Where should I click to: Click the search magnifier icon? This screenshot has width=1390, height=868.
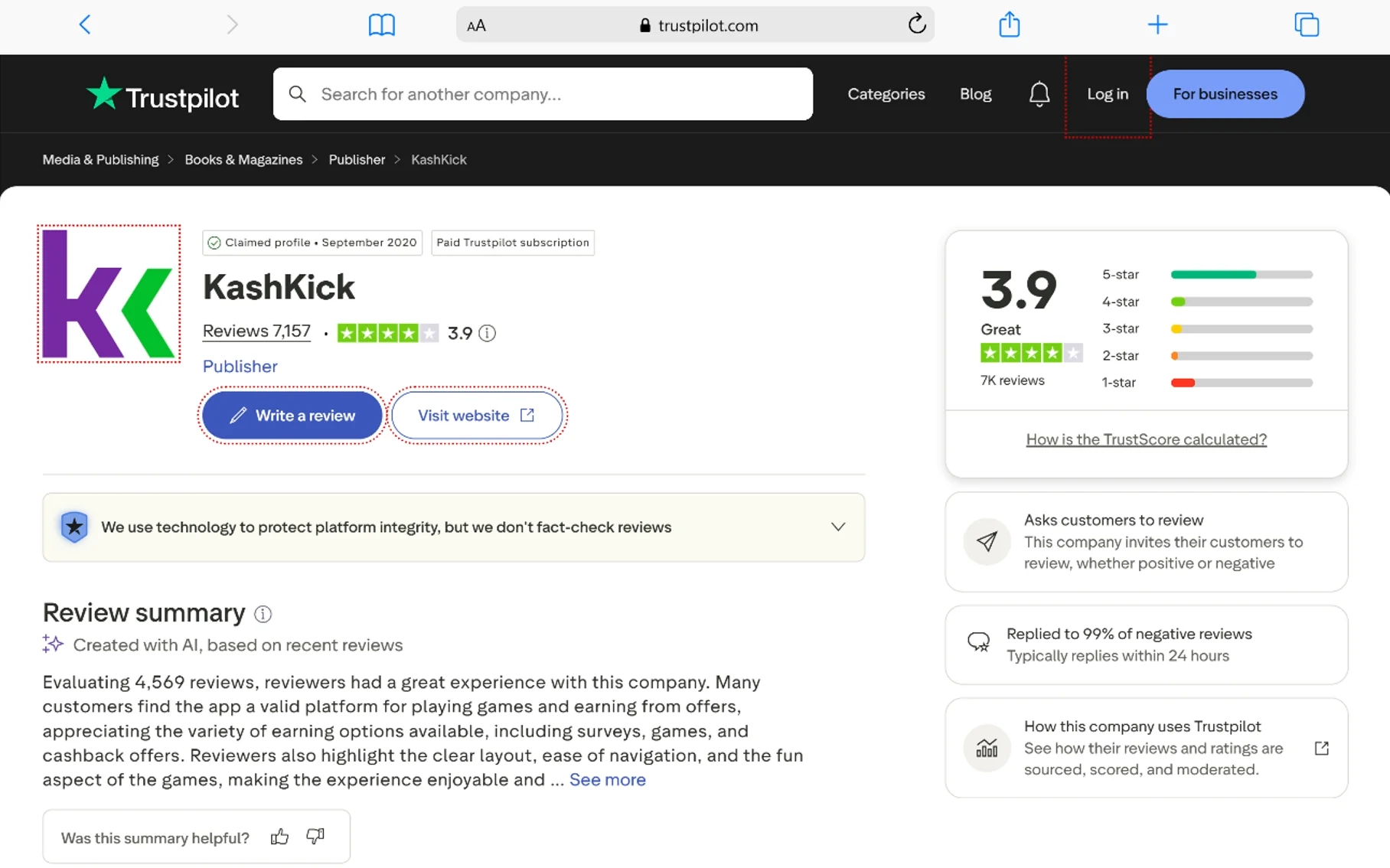pos(297,94)
